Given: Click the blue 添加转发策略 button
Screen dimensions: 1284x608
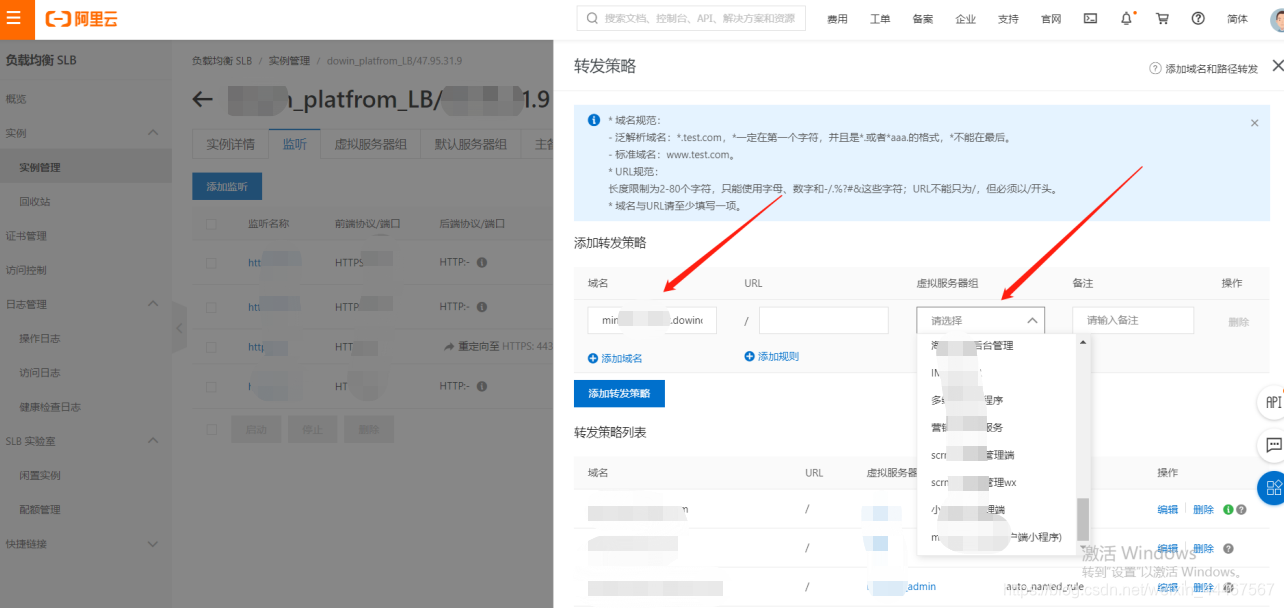Looking at the screenshot, I should pos(619,394).
